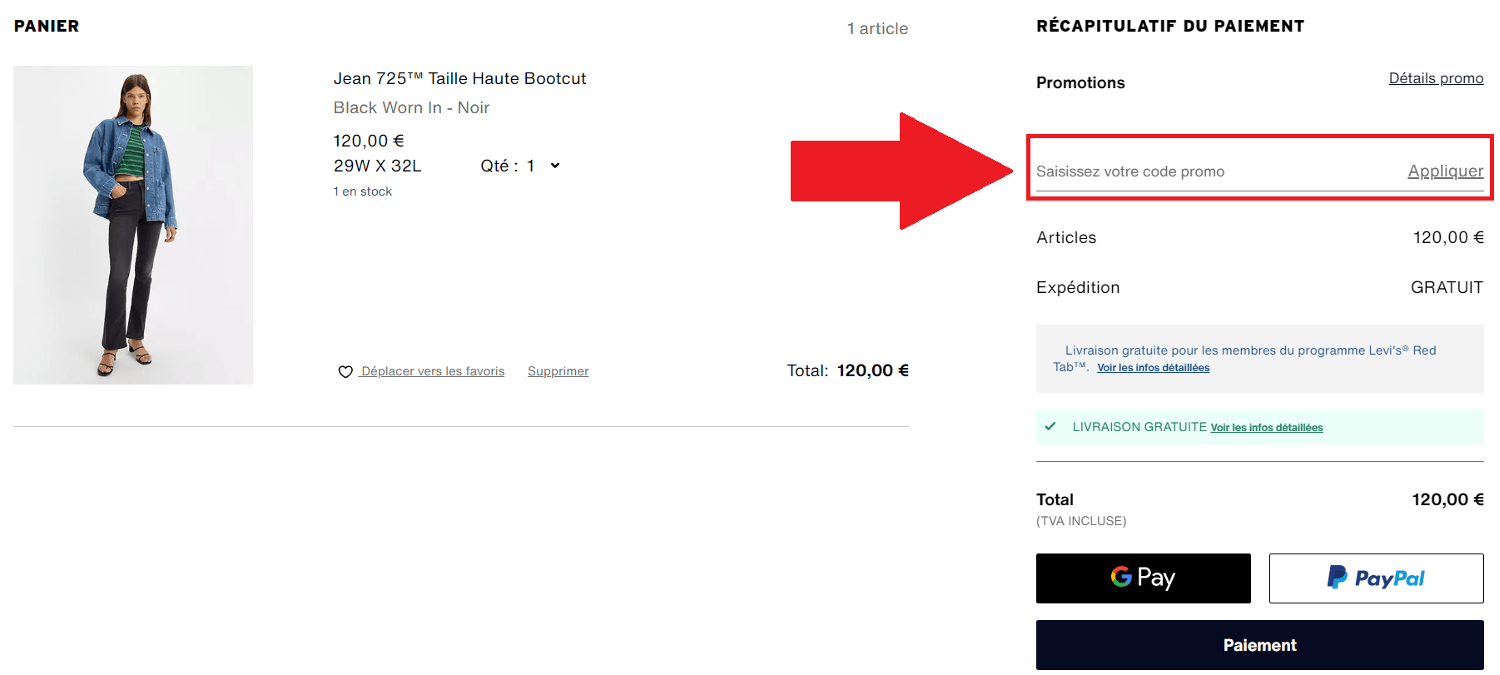
Task: Click the 29W X 32L size label
Action: [377, 165]
